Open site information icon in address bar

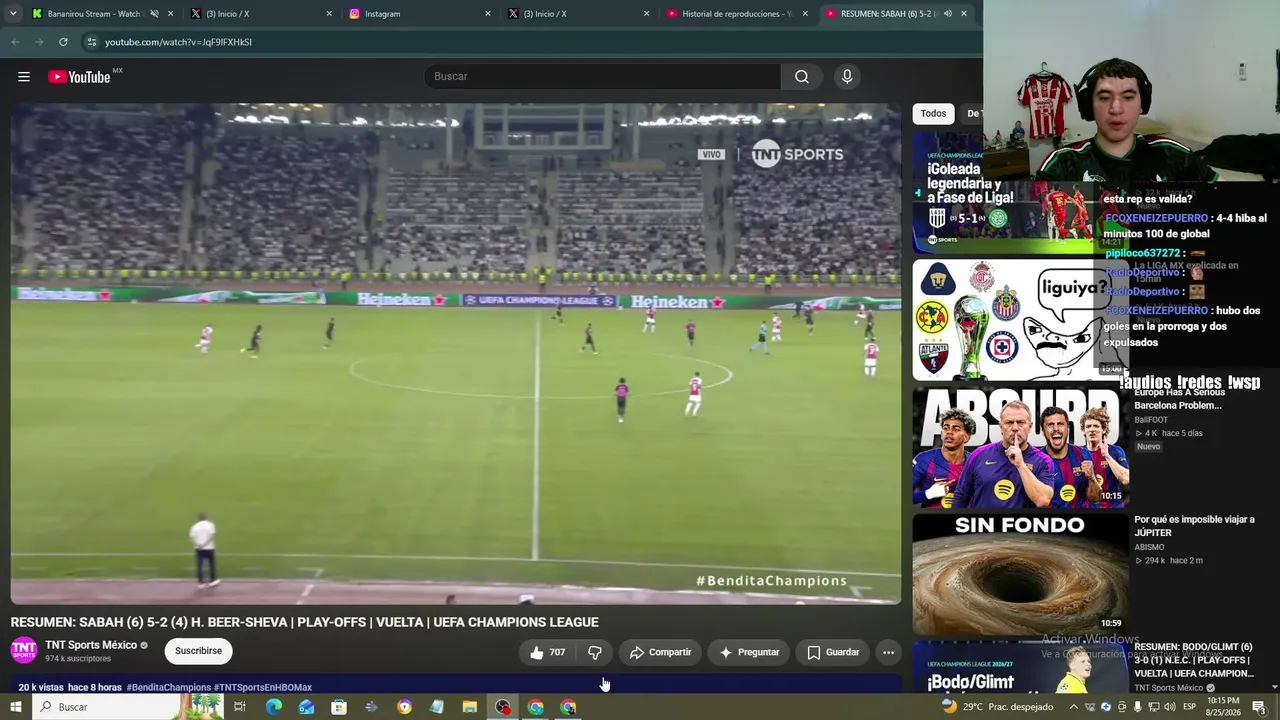click(91, 42)
